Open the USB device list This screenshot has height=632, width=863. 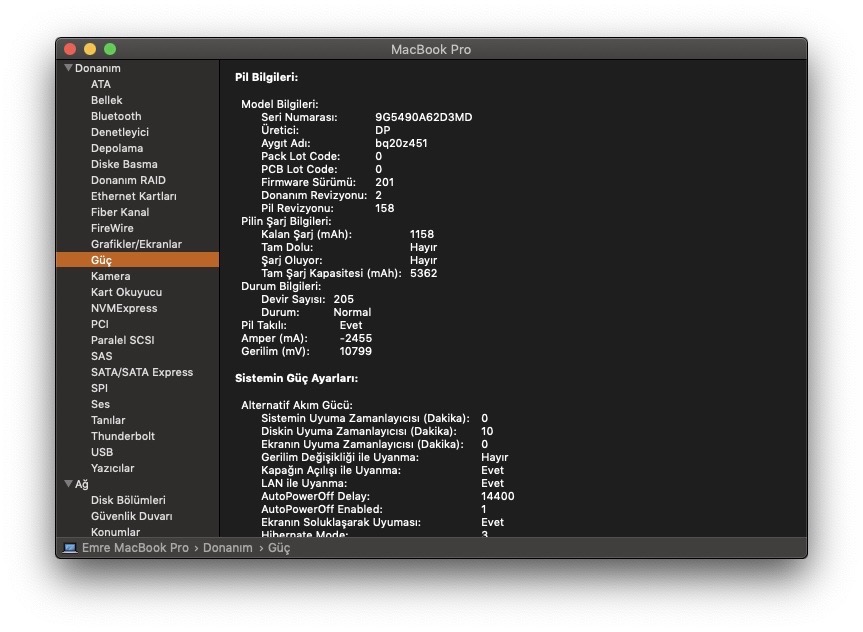102,452
